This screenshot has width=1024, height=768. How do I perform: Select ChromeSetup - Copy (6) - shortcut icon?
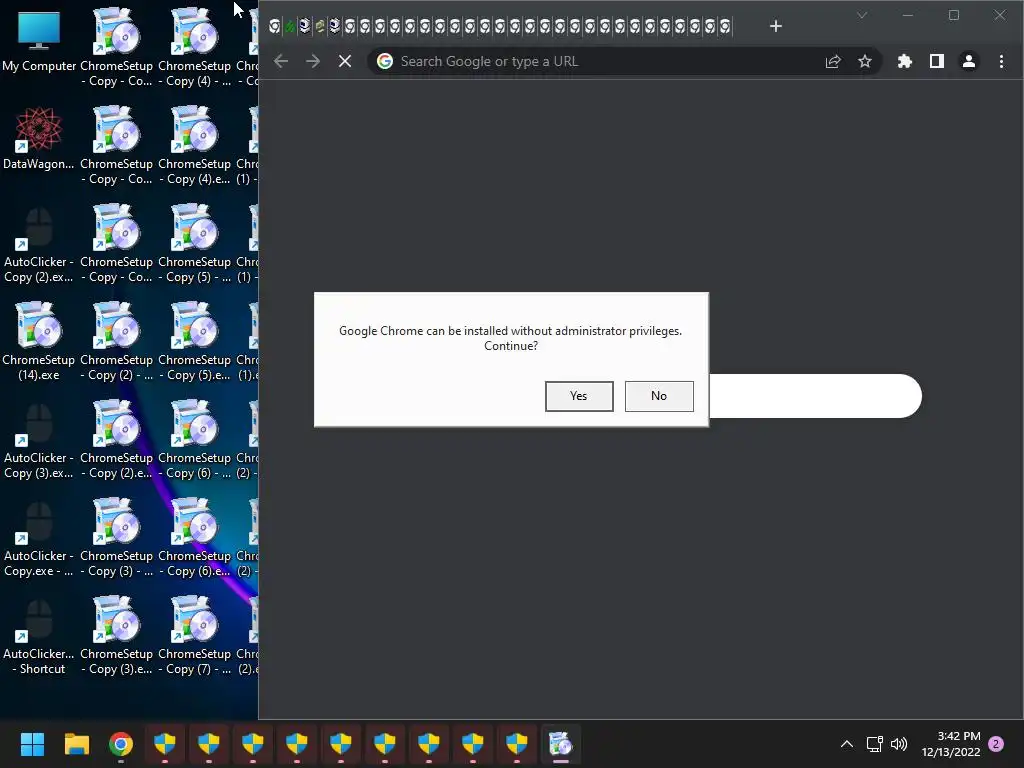(x=195, y=441)
